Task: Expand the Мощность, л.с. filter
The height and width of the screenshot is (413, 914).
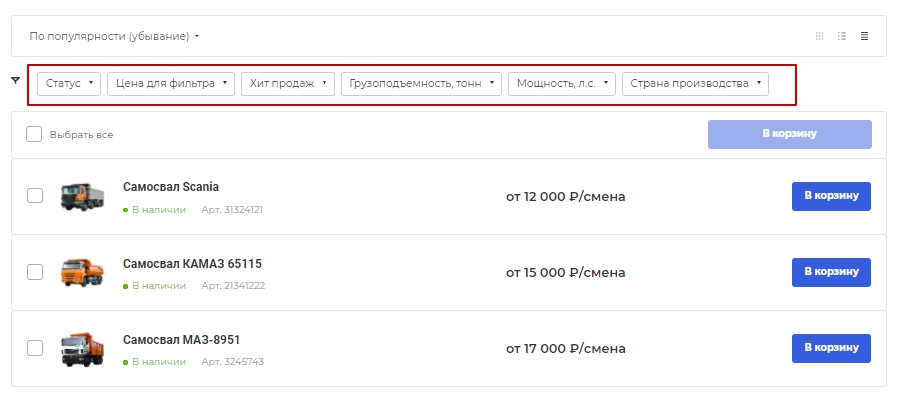Action: click(562, 83)
